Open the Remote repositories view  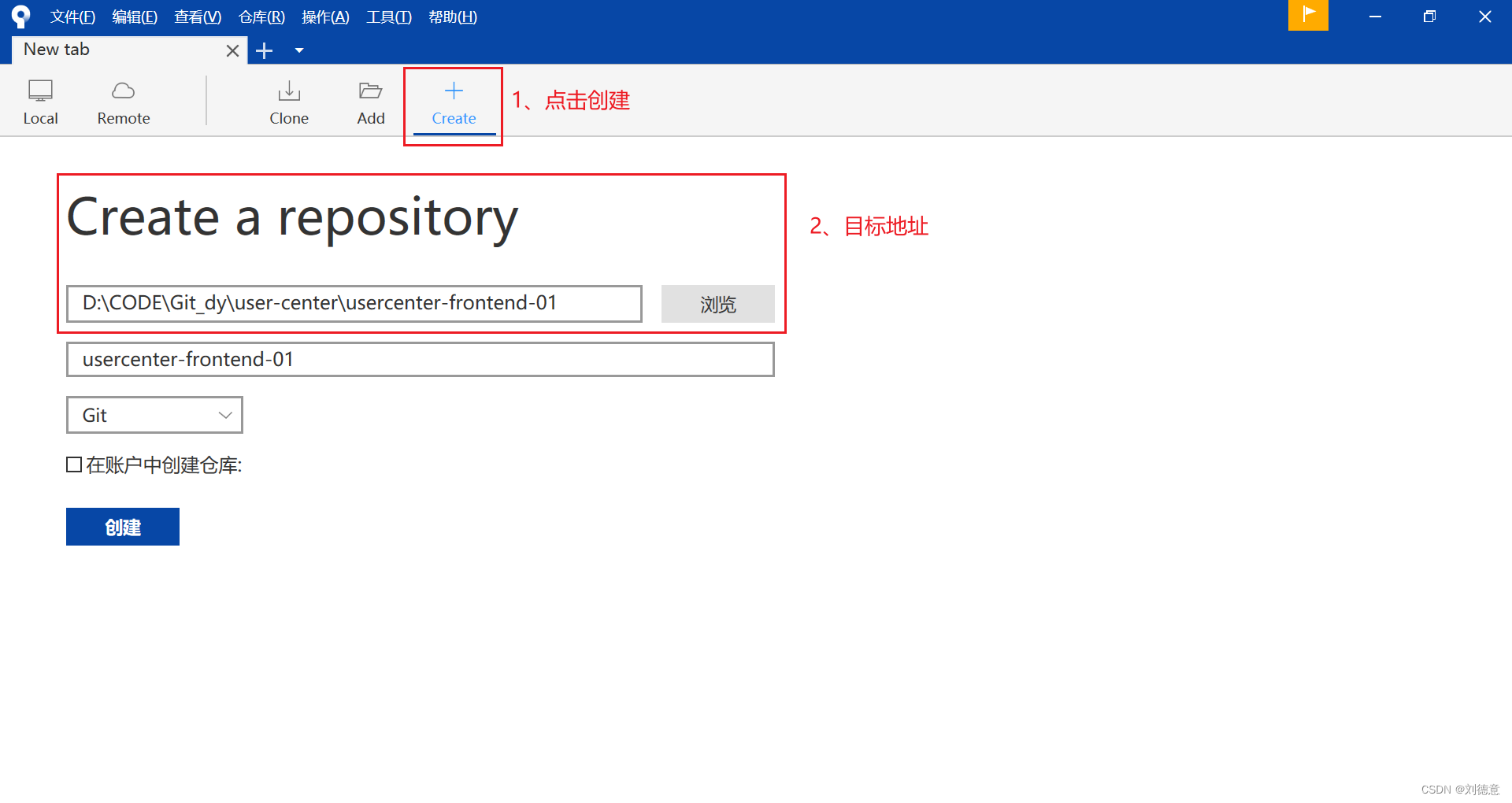pyautogui.click(x=124, y=102)
